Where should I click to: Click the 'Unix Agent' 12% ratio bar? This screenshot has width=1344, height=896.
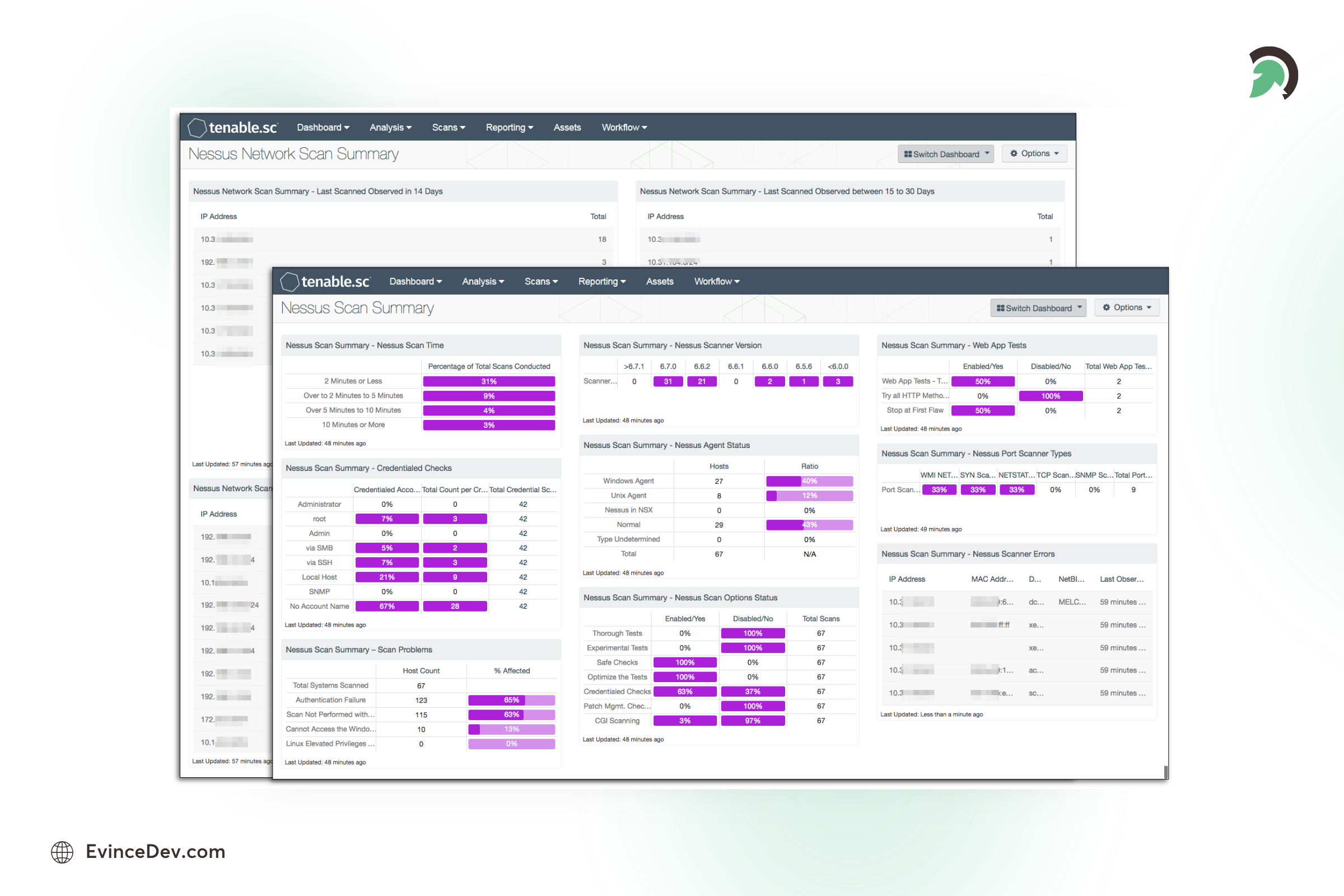click(x=810, y=496)
